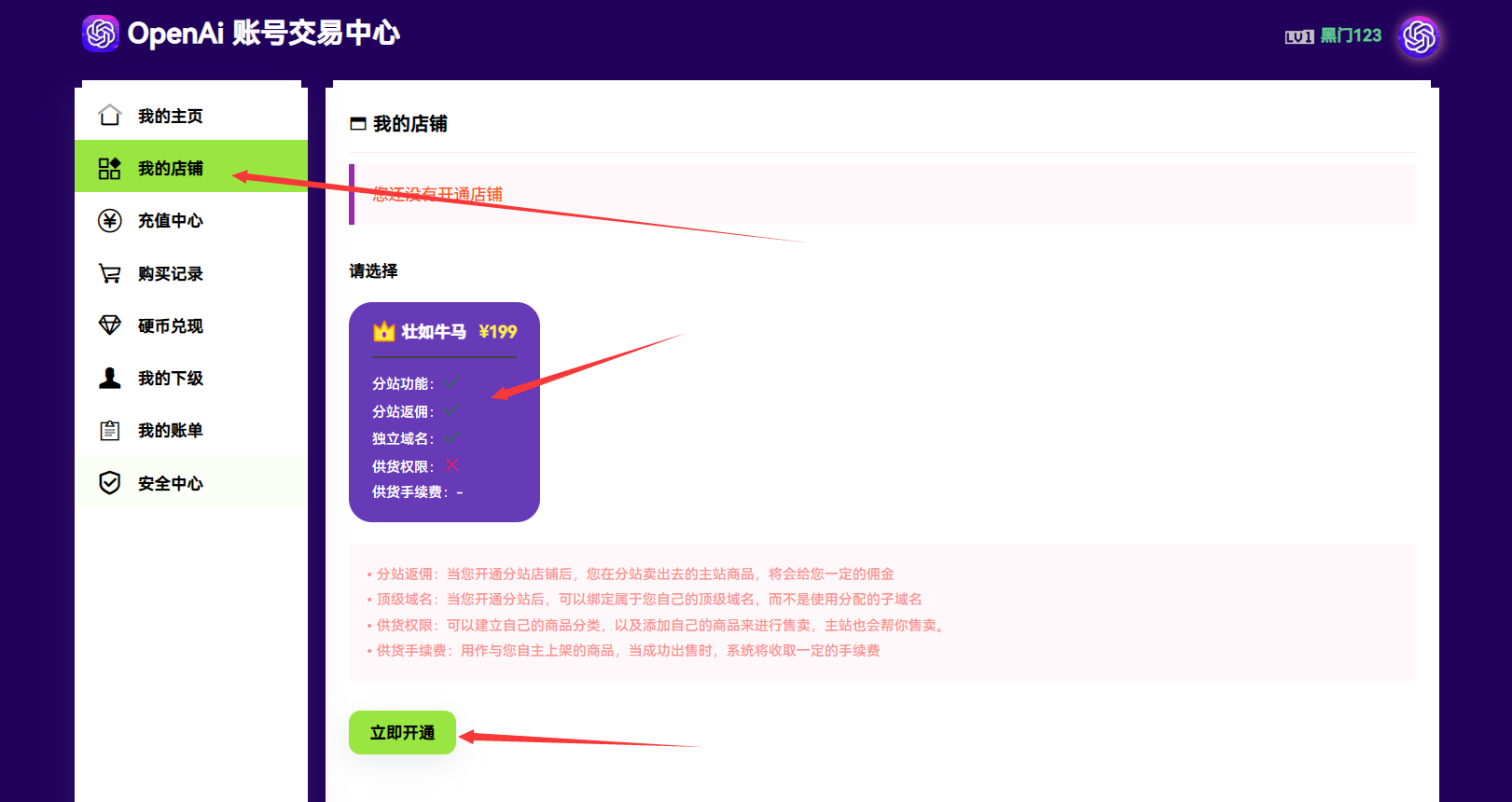
Task: Click the check mark next to 独立域名
Action: click(451, 437)
